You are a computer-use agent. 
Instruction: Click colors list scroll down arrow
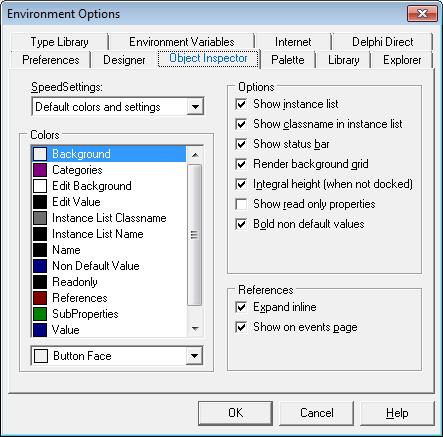(x=195, y=329)
